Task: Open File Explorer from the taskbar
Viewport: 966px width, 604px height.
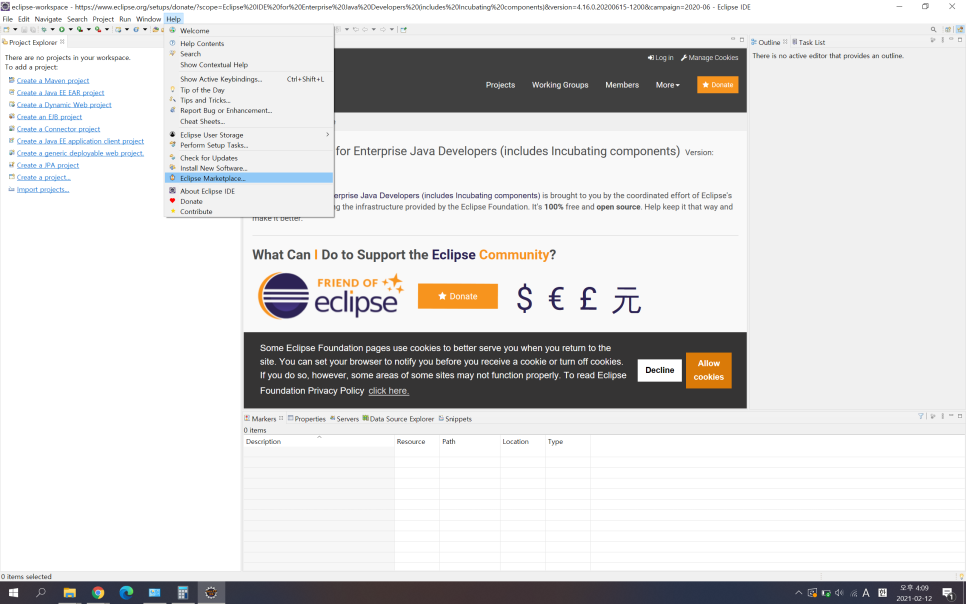Action: pos(70,593)
